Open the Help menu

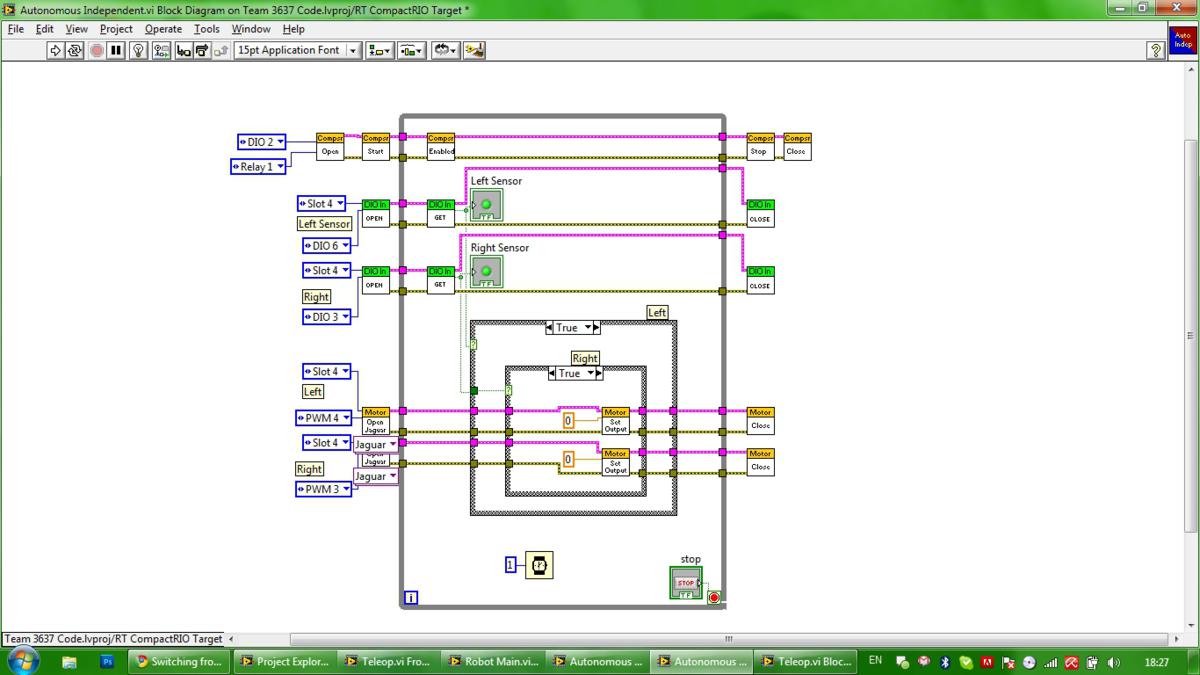[x=293, y=29]
